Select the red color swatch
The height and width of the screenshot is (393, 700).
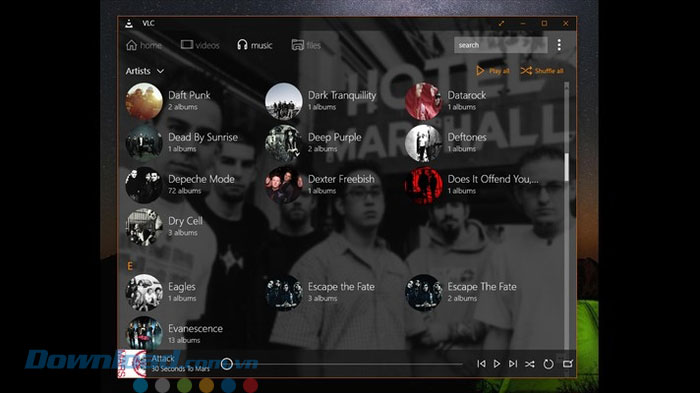250,385
